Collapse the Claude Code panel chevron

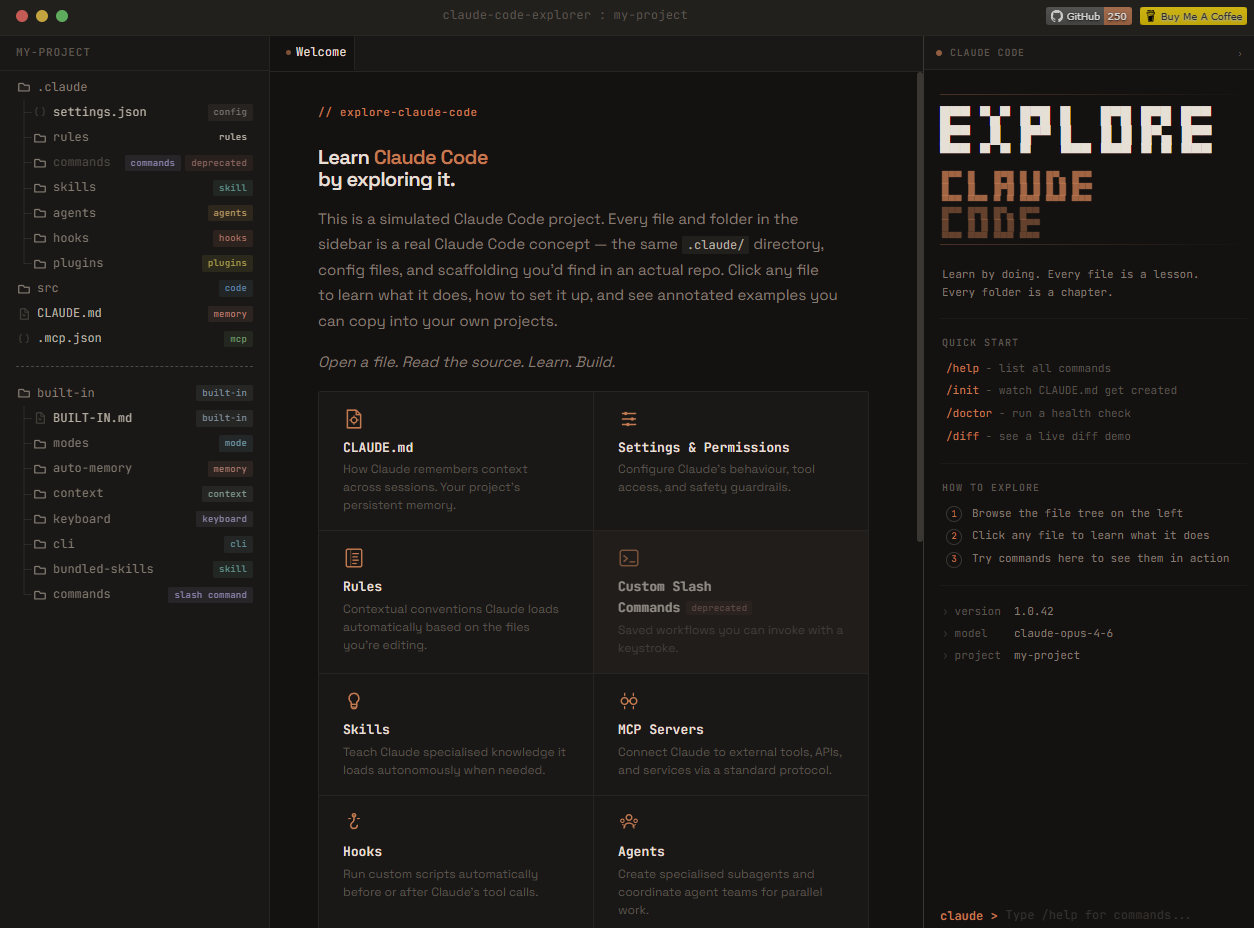pyautogui.click(x=1240, y=53)
